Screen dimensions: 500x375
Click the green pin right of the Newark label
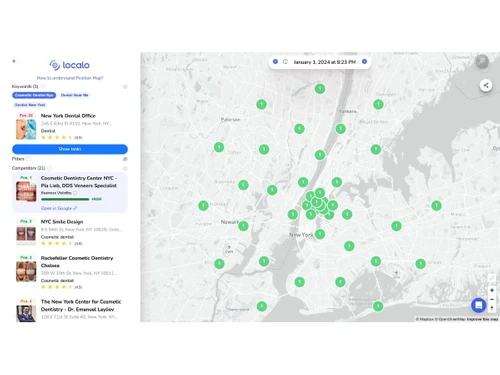point(243,226)
